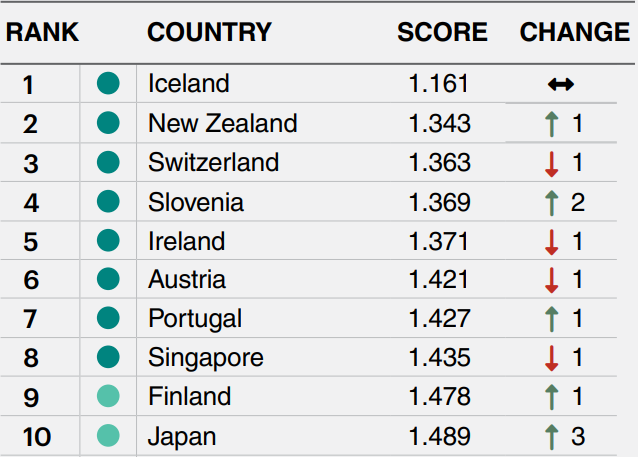
Task: Click the score 1.478 for Finland
Action: [439, 396]
